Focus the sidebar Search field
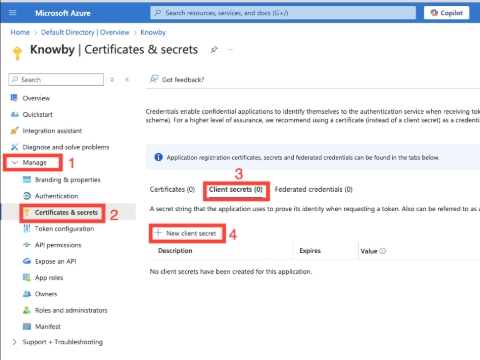 click(x=56, y=79)
